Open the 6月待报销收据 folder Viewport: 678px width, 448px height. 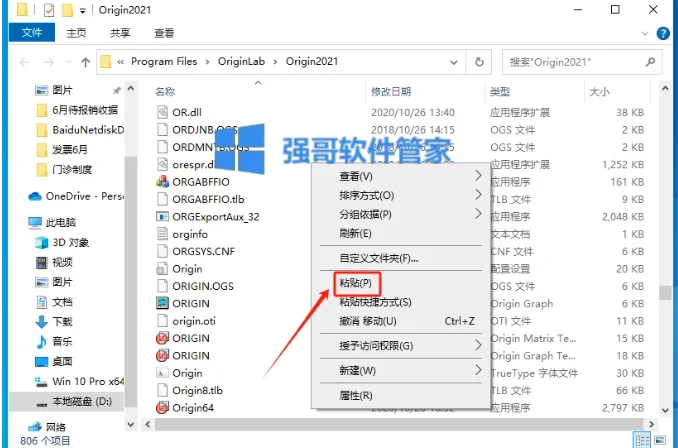(x=77, y=110)
